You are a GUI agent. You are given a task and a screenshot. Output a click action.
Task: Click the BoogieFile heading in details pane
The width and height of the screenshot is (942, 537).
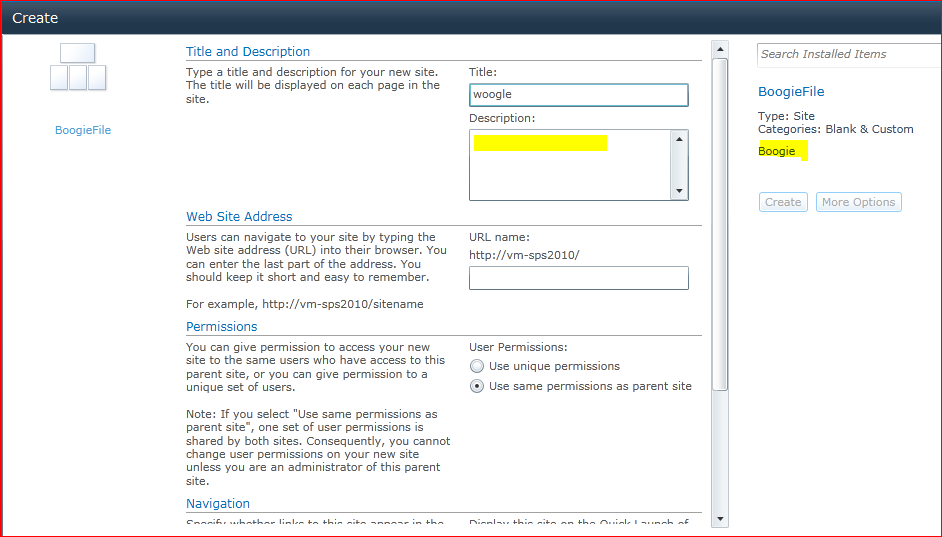791,92
